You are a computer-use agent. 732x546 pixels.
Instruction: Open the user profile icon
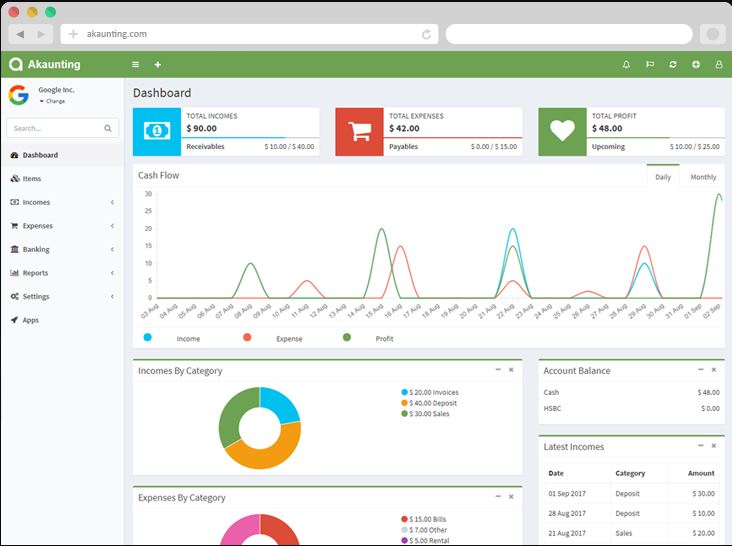pos(719,64)
